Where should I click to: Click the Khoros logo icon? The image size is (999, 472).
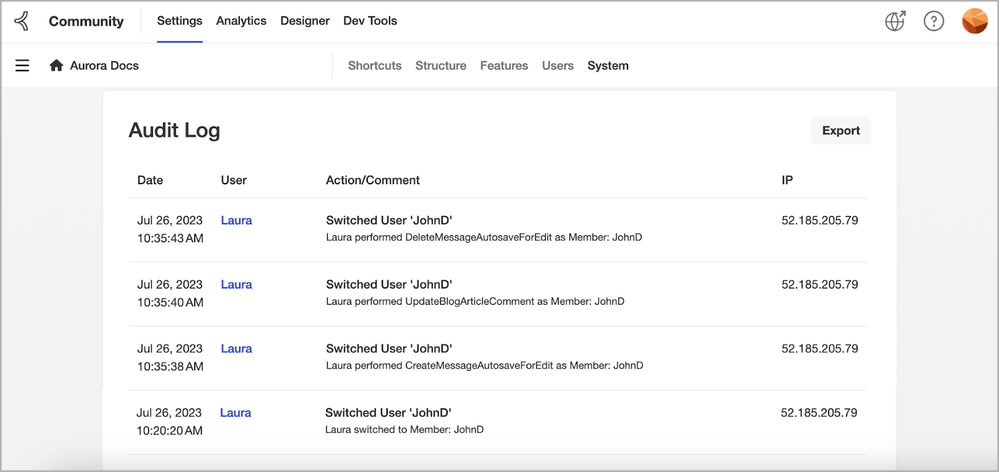[x=22, y=21]
